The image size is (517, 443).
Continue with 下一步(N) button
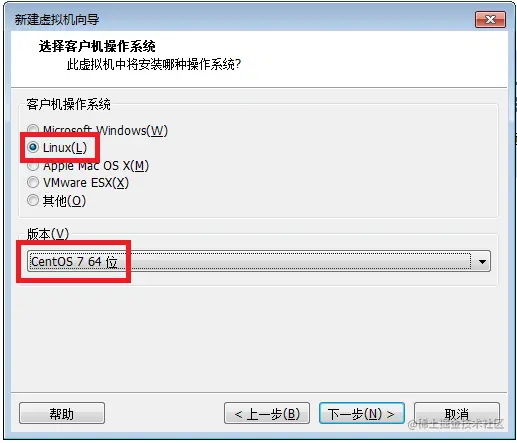point(362,414)
